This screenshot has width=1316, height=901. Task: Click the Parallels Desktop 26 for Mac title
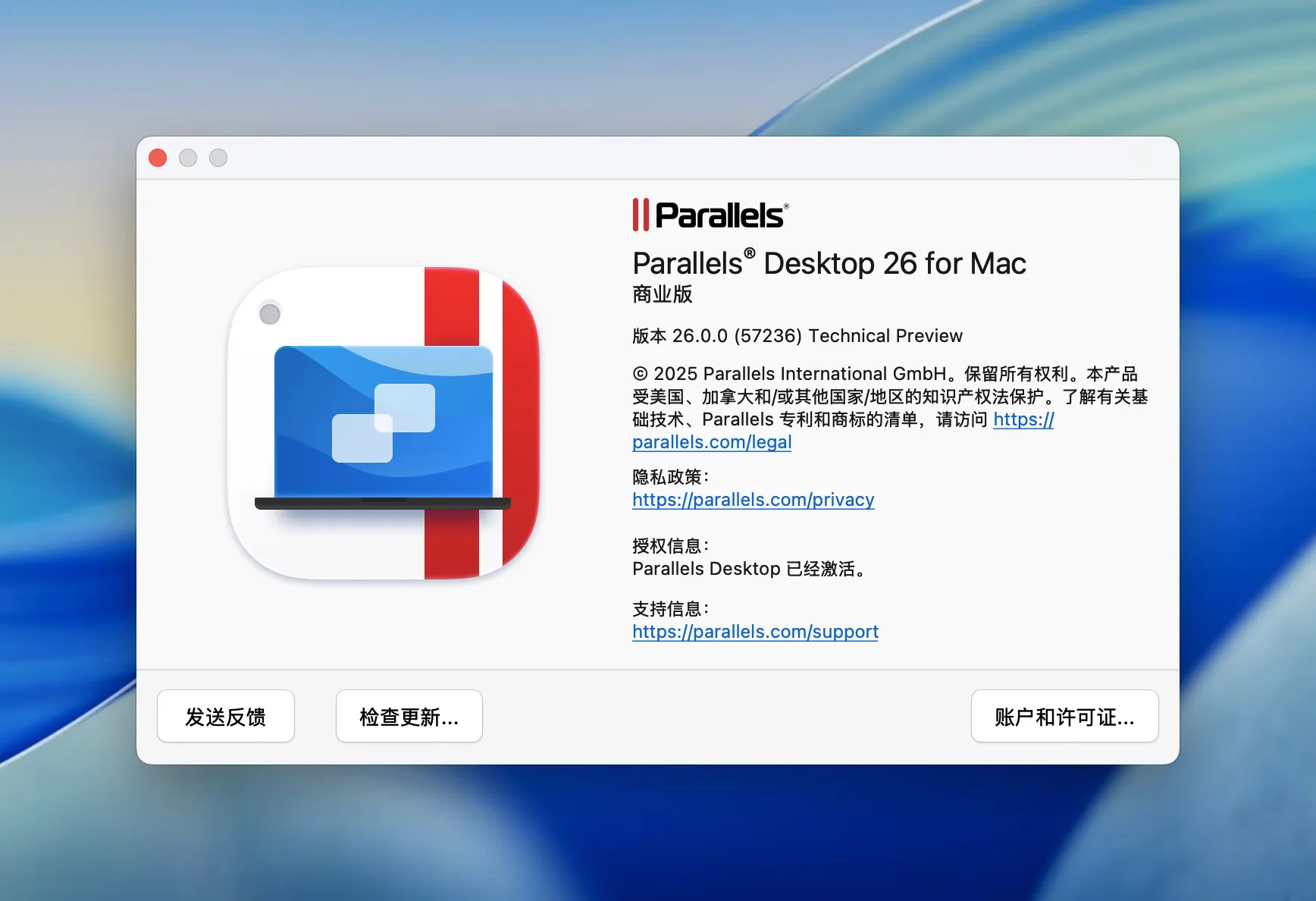pos(829,263)
